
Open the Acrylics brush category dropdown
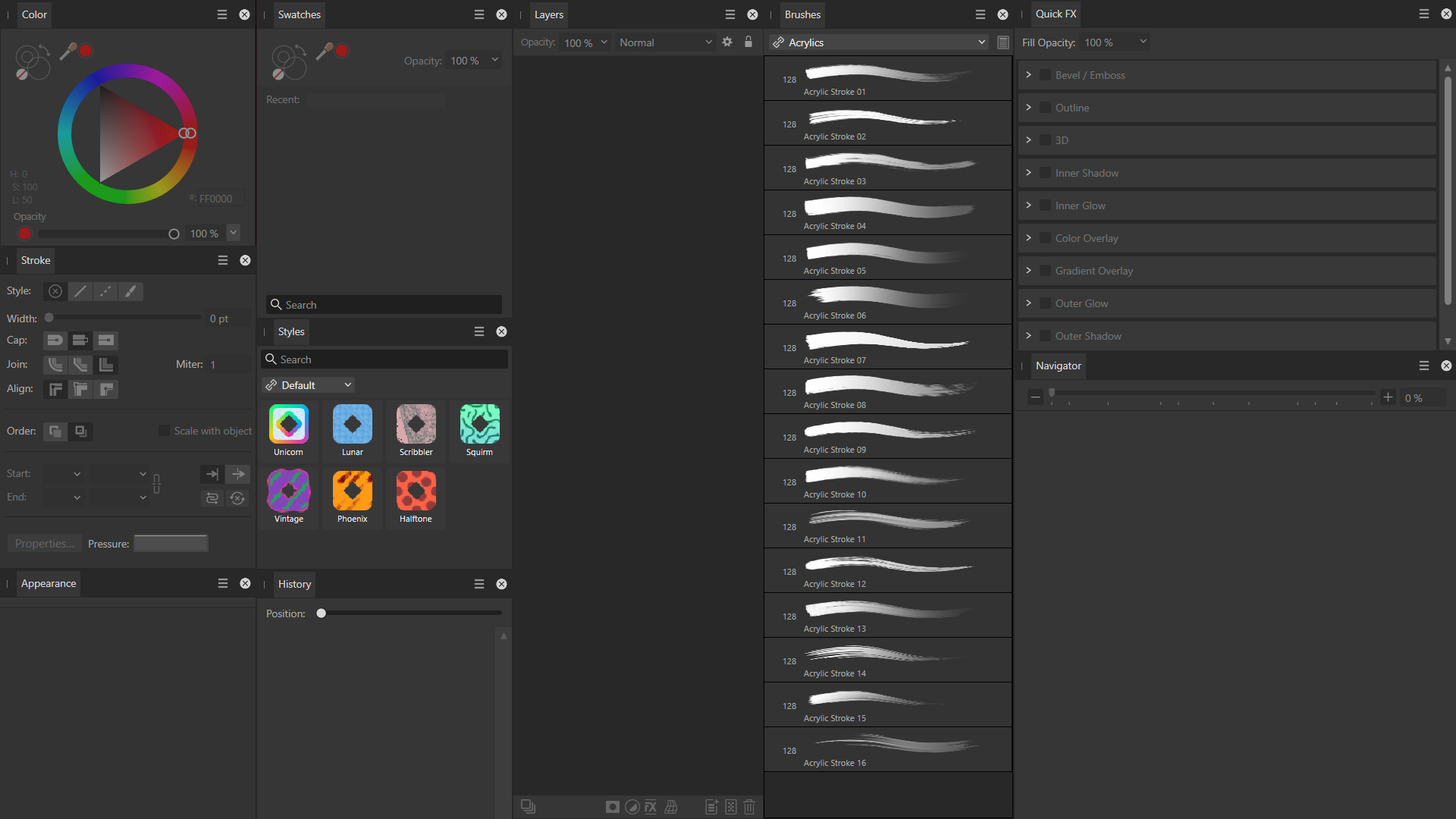(x=880, y=42)
